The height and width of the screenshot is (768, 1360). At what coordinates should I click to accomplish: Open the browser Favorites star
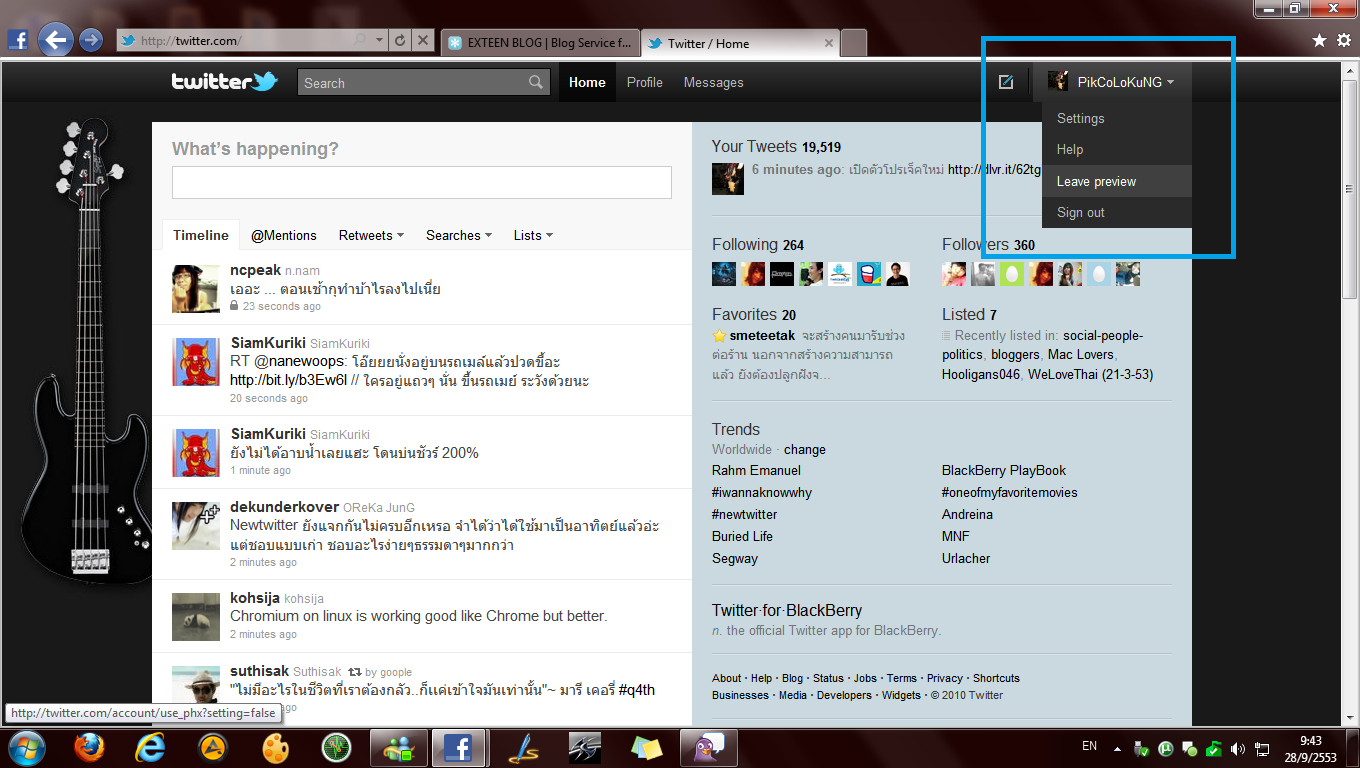(x=1319, y=40)
